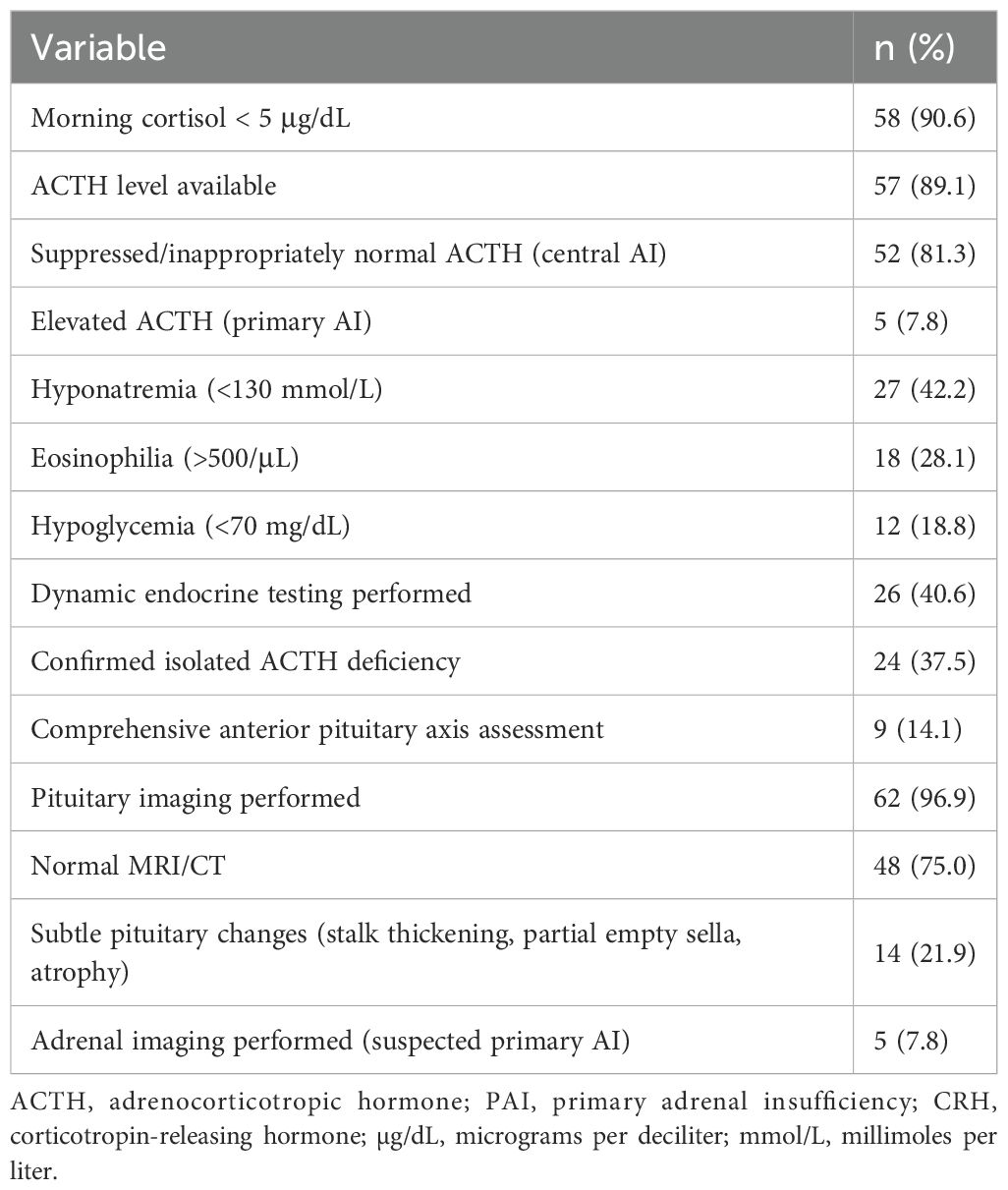The image size is (1008, 1190).
Task: Click the "Variable" column header
Action: coord(98,48)
